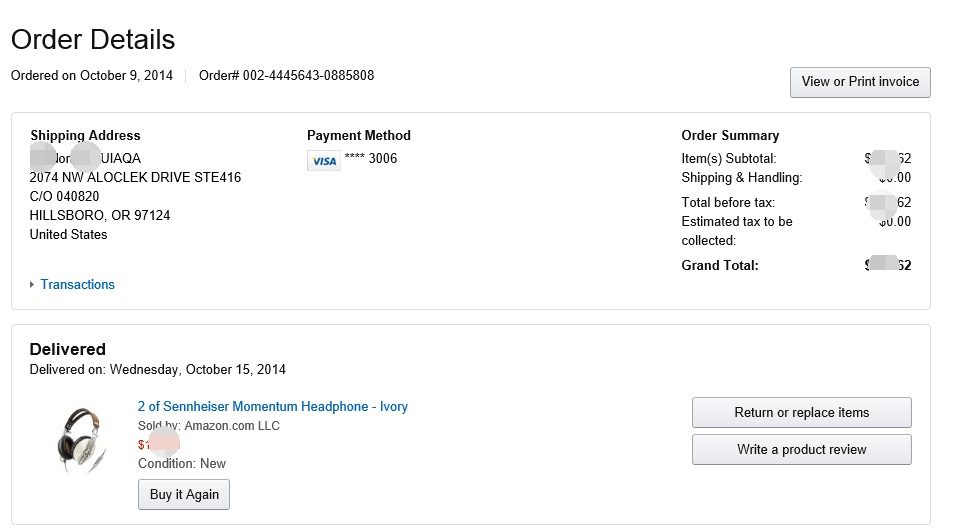Click the View or Print invoice button
This screenshot has height=529, width=959.
coord(860,82)
